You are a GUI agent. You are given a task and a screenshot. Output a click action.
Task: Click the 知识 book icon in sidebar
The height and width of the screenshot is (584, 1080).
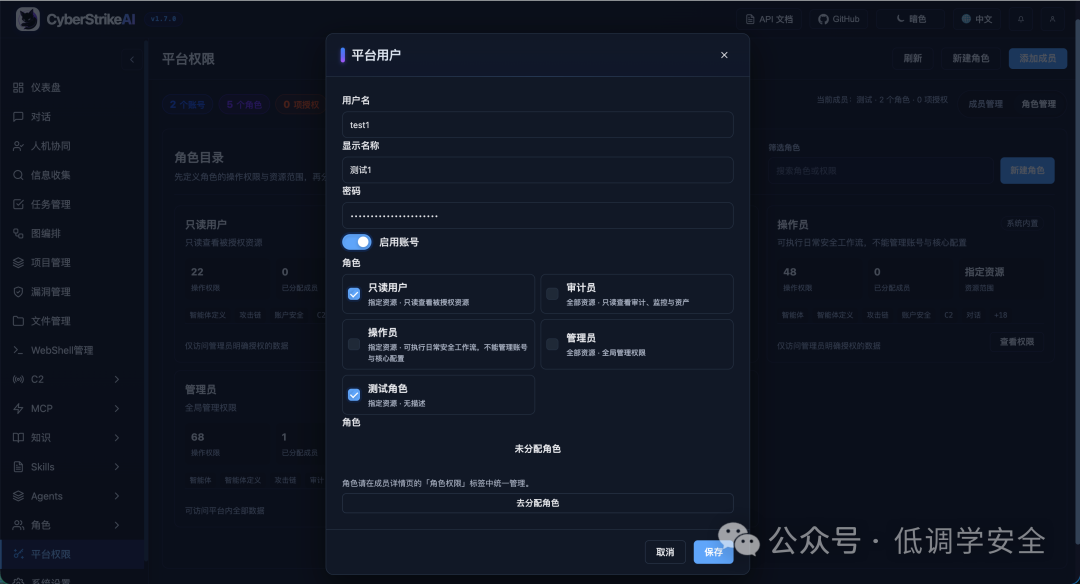tap(19, 437)
